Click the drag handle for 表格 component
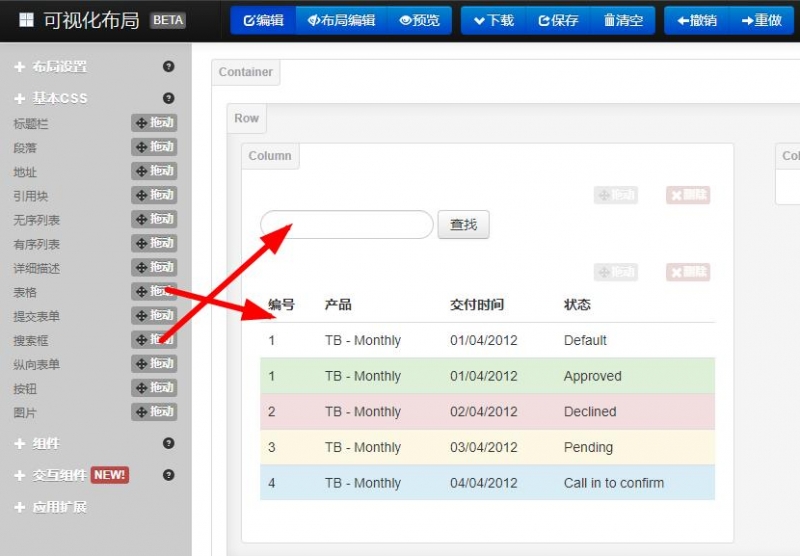The image size is (800, 556). [154, 292]
